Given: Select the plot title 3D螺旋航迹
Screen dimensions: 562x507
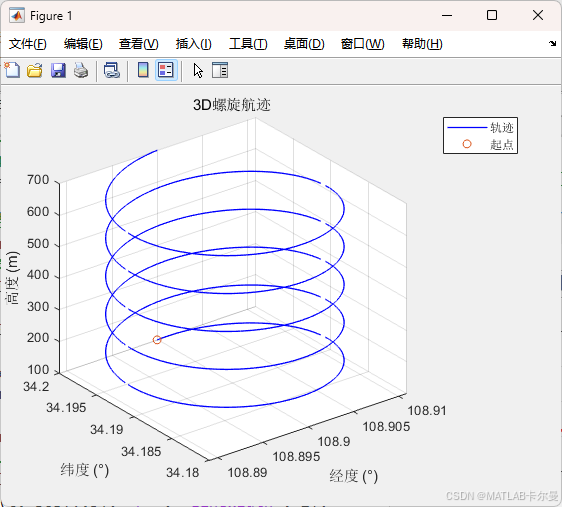Looking at the screenshot, I should 232,105.
